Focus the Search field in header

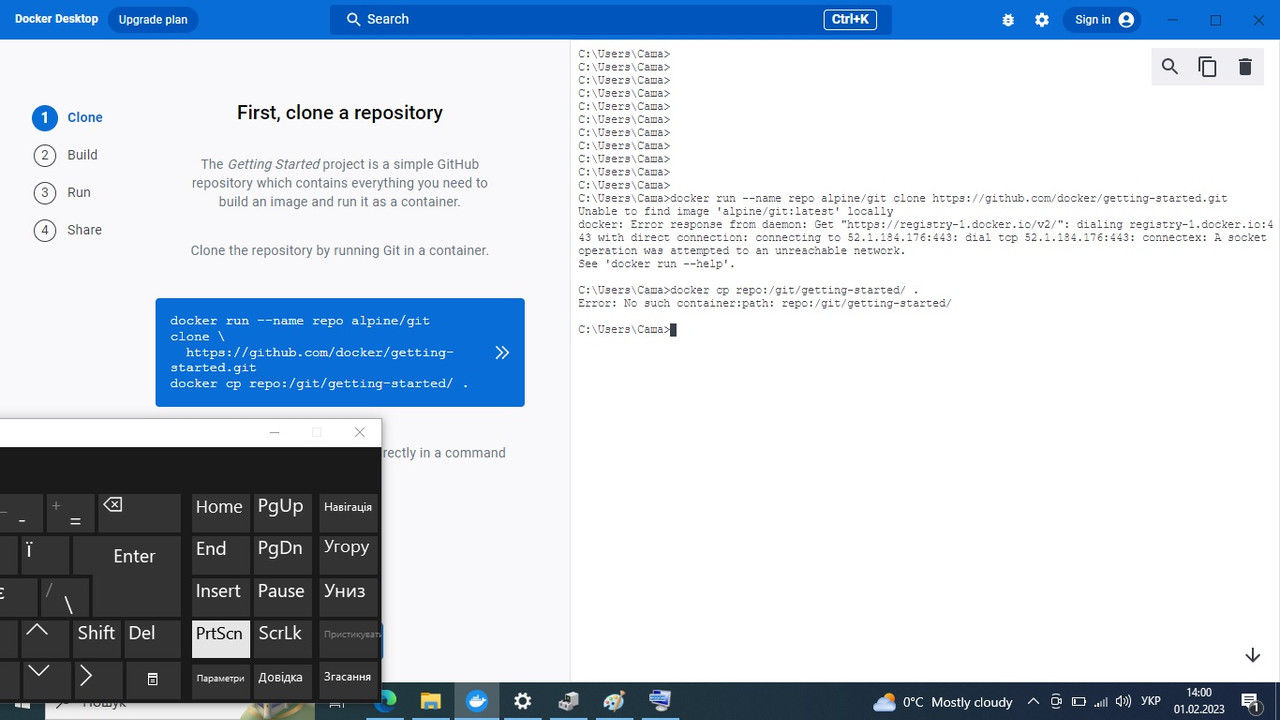point(610,19)
